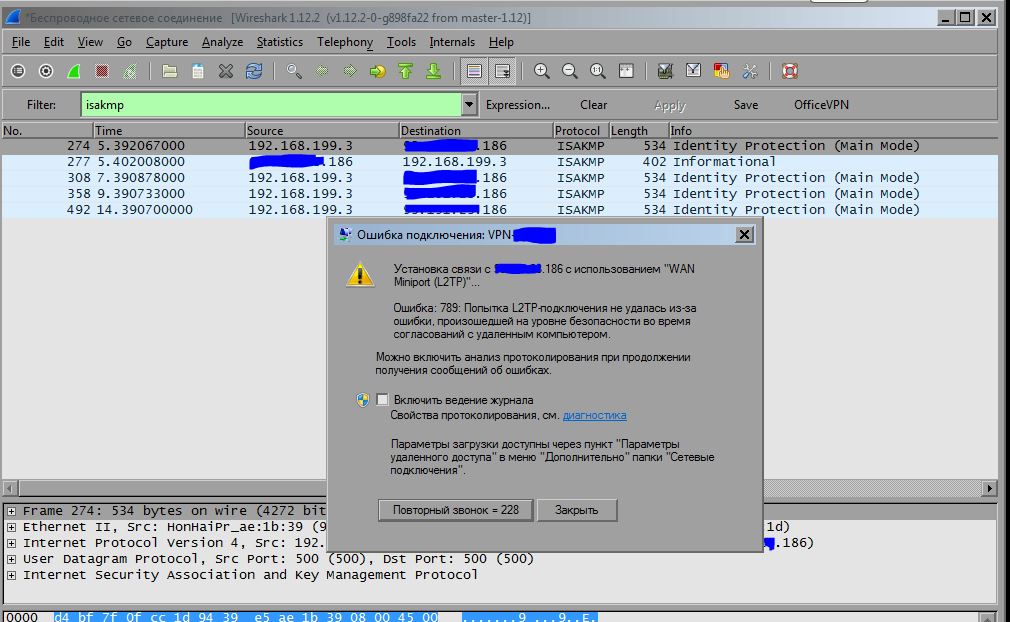
Task: Click the zoom in toolbar icon
Action: [x=542, y=71]
